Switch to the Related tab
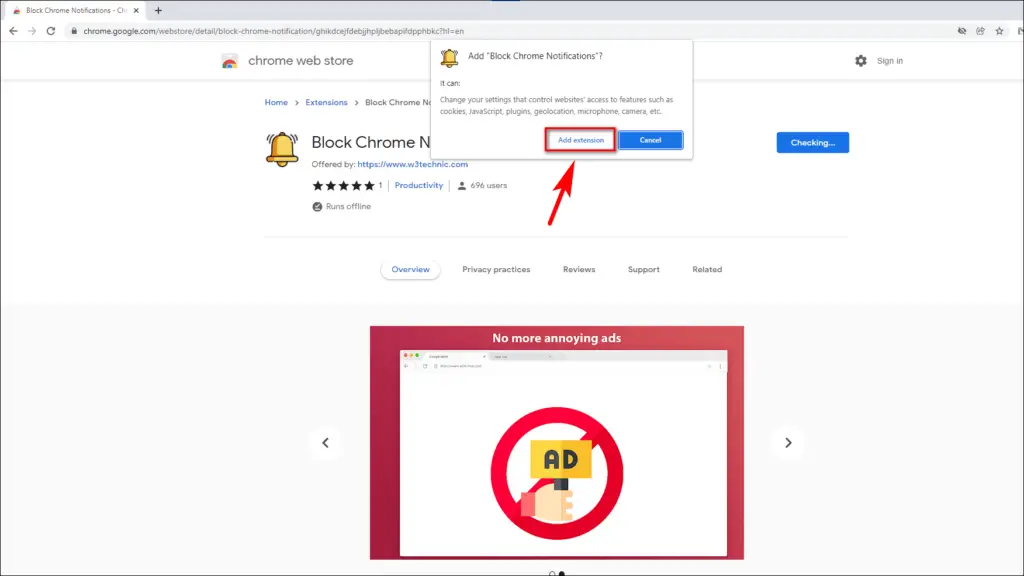1024x576 pixels. (x=707, y=269)
